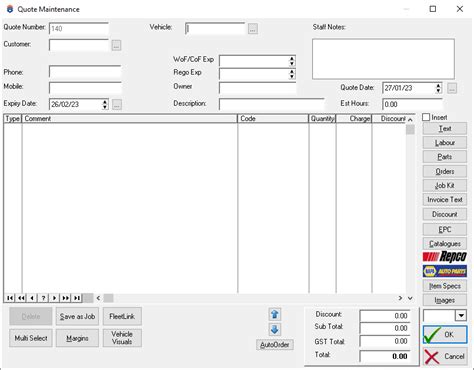Open FleetLink
Viewport: 474px width, 370px height.
[122, 316]
